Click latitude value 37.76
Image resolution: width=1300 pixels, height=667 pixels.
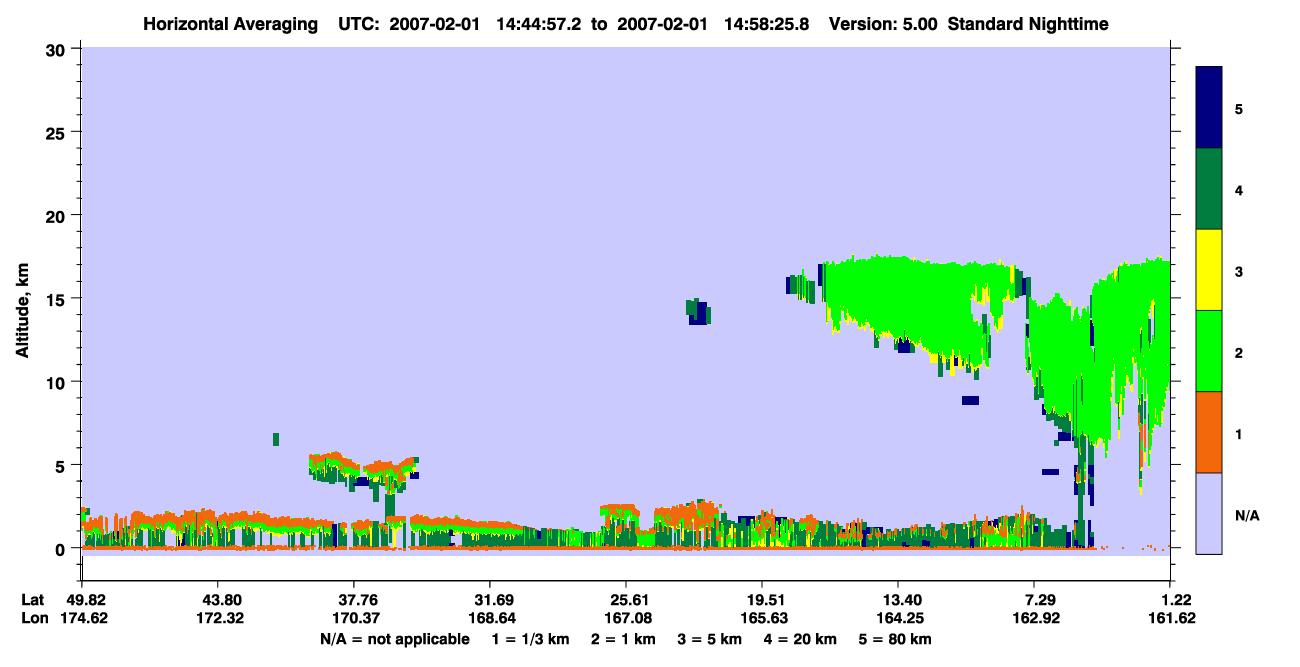click(354, 600)
